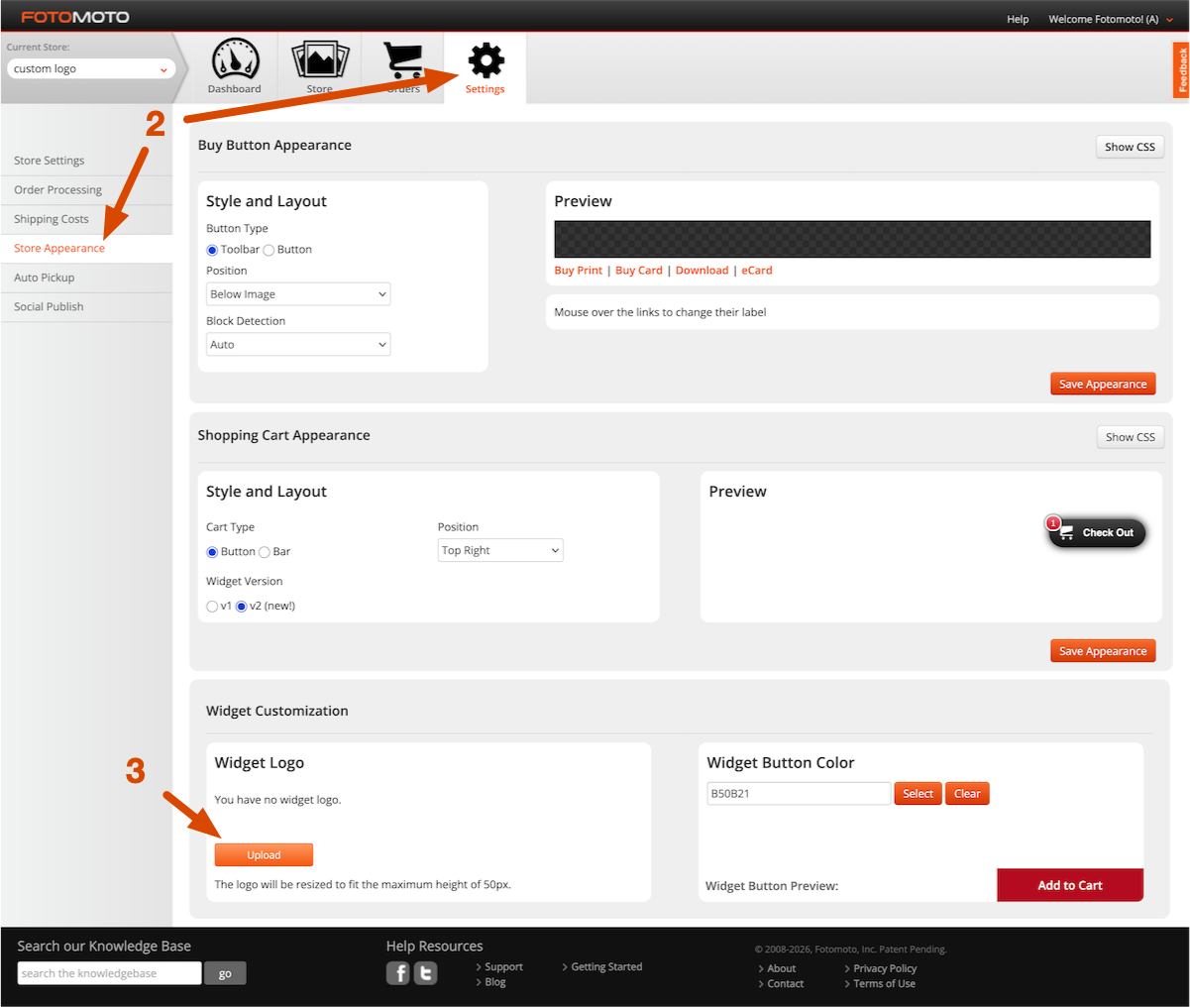Click the Download preview link
Viewport: 1190px width, 1008px height.
coord(702,271)
